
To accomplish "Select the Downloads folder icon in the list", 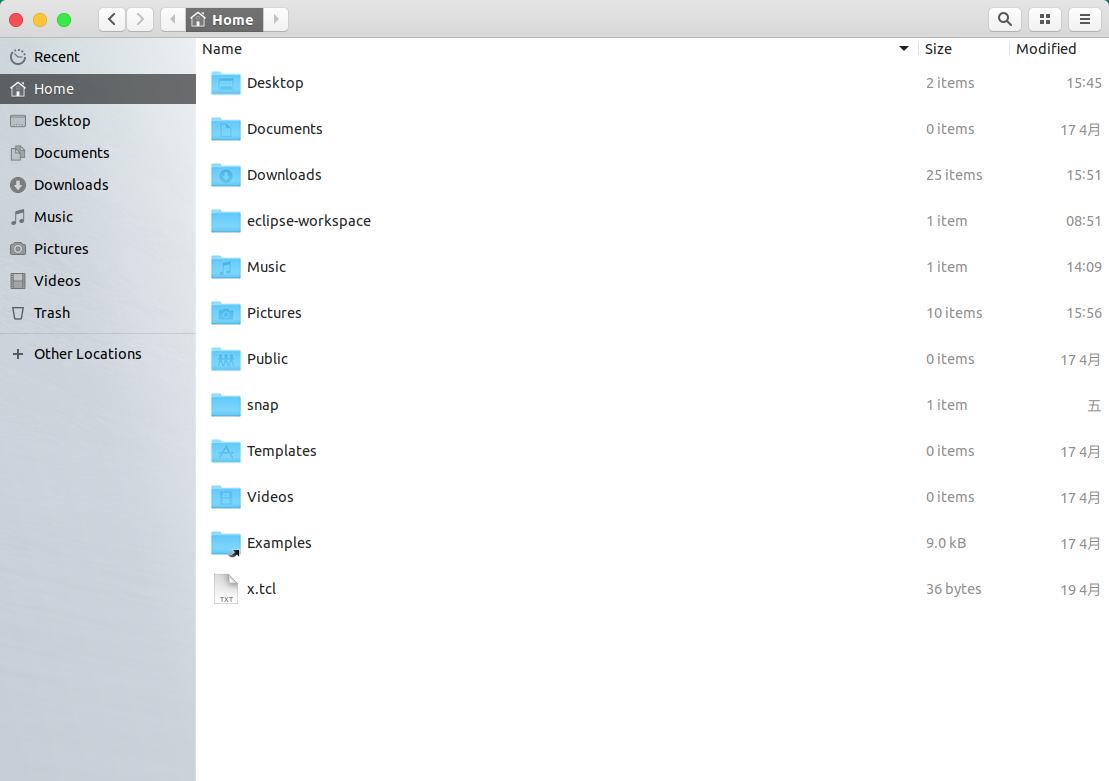I will [x=226, y=175].
